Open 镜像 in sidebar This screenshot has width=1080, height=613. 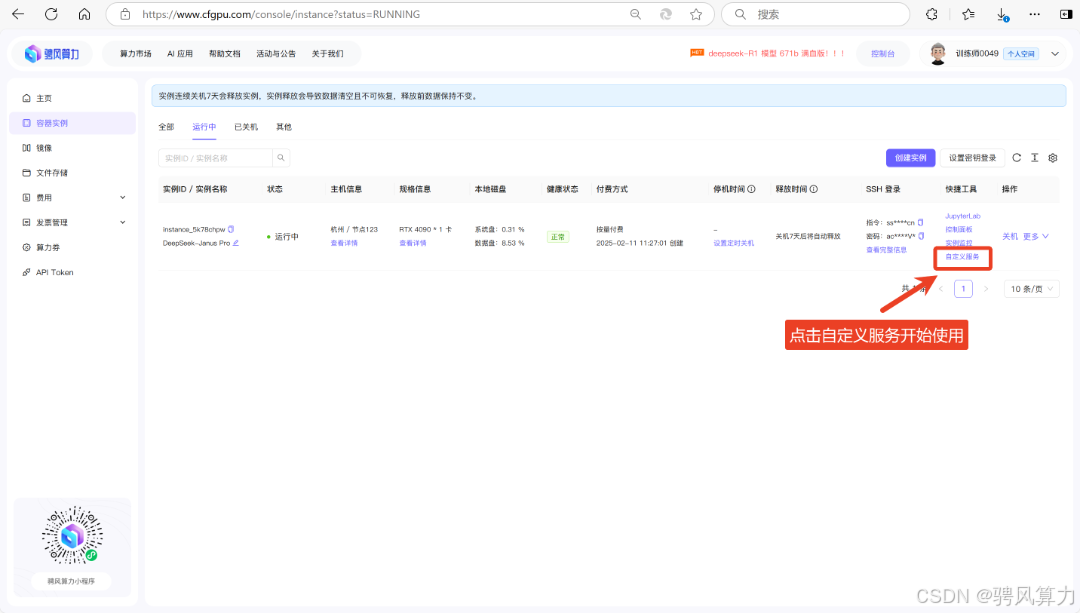[74, 148]
